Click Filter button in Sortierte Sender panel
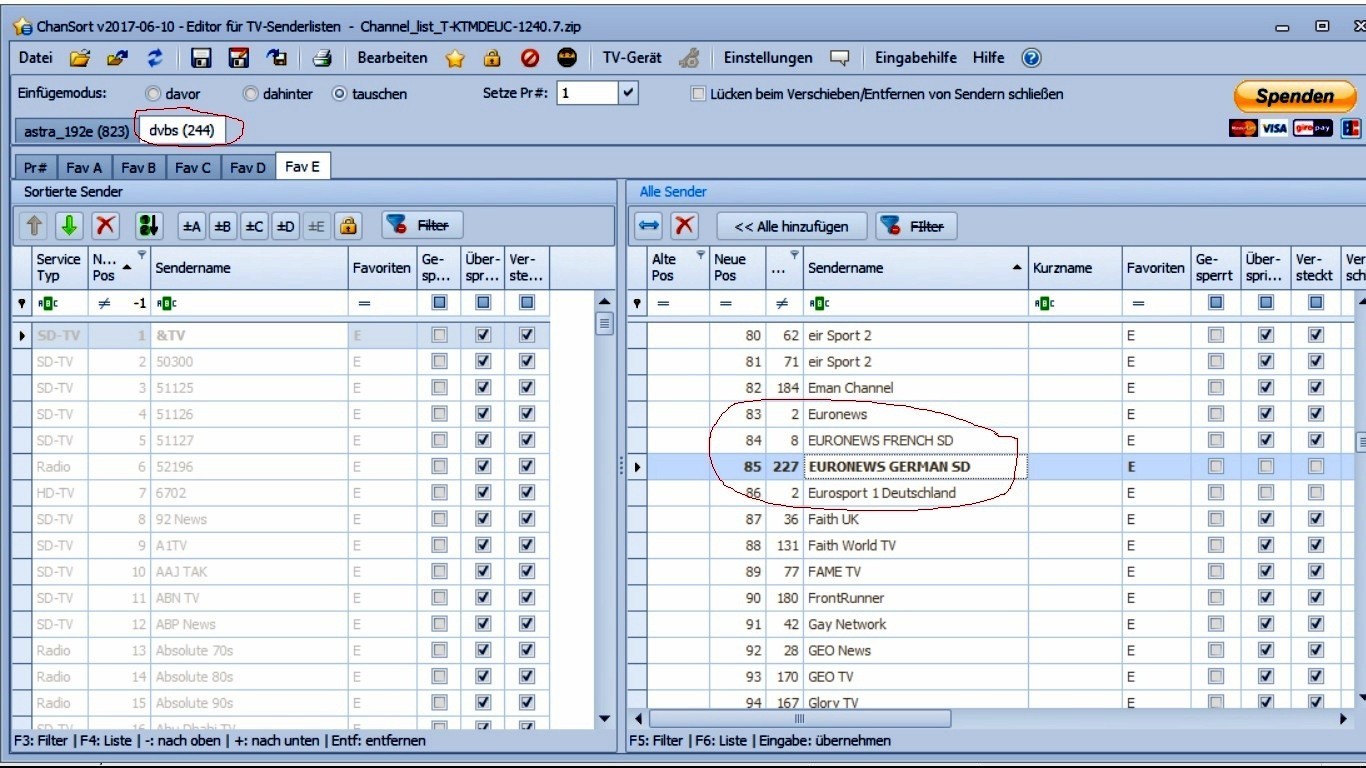Image resolution: width=1366 pixels, height=768 pixels. coord(422,226)
